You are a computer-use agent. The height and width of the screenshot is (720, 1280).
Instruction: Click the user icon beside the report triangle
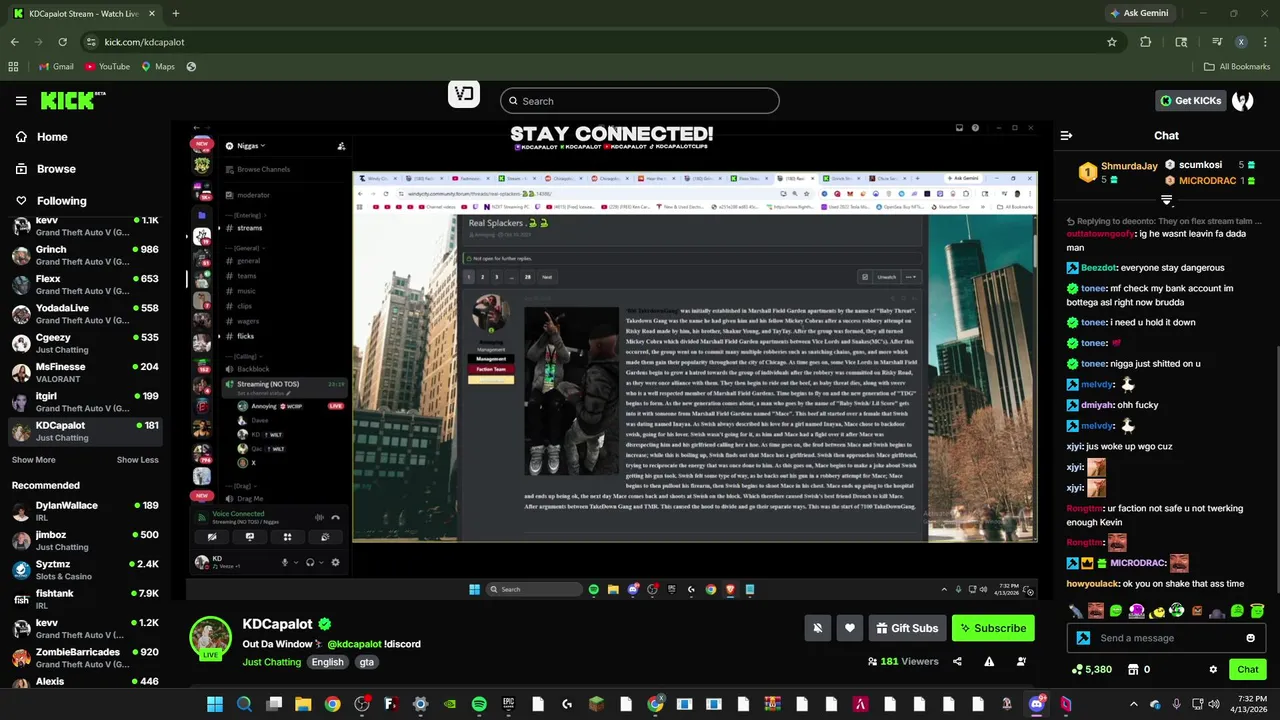[1021, 661]
